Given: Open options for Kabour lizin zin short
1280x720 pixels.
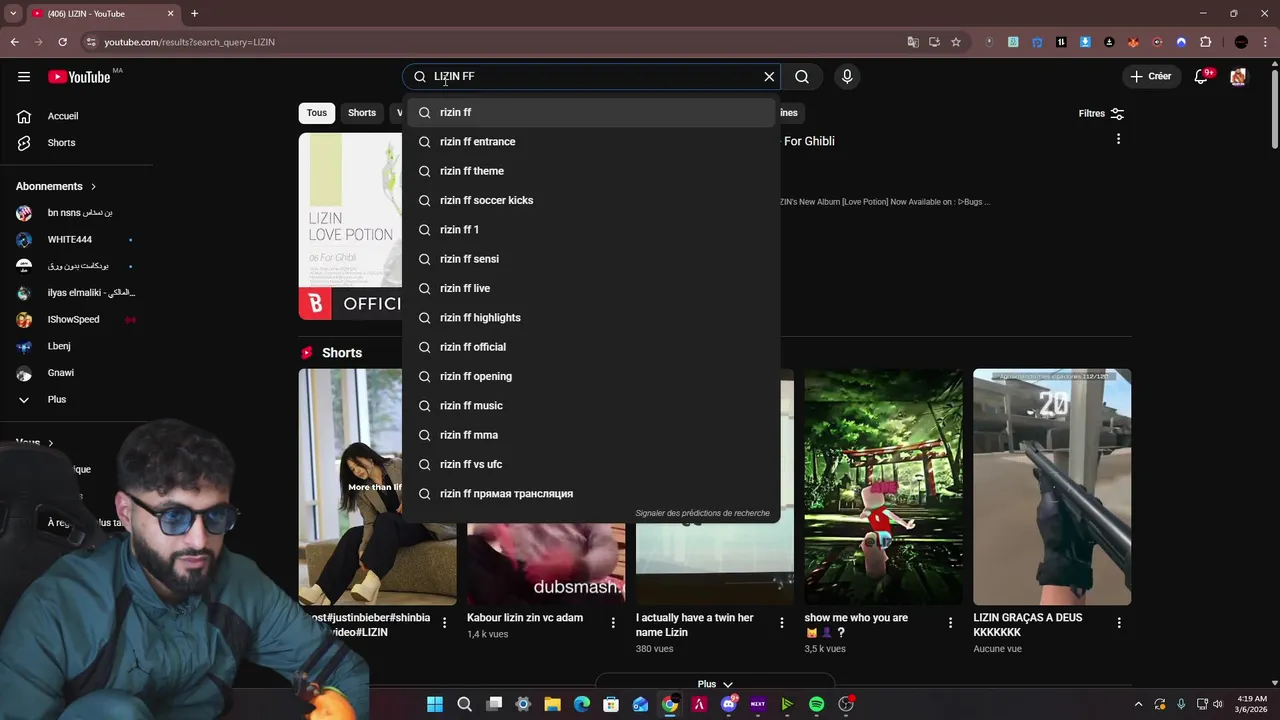Looking at the screenshot, I should click(x=613, y=622).
